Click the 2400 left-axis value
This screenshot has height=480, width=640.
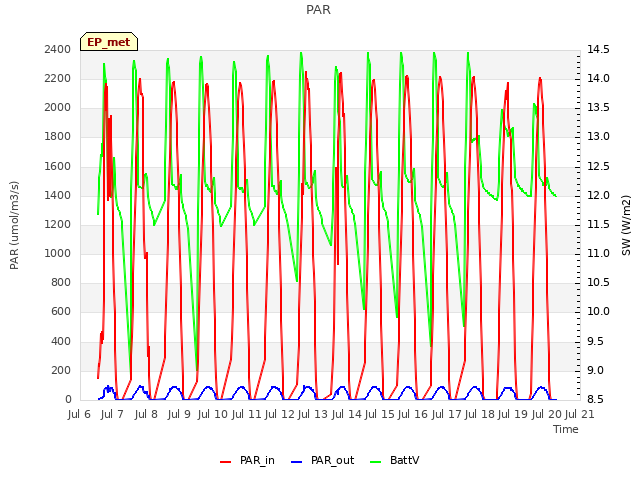coord(58,50)
